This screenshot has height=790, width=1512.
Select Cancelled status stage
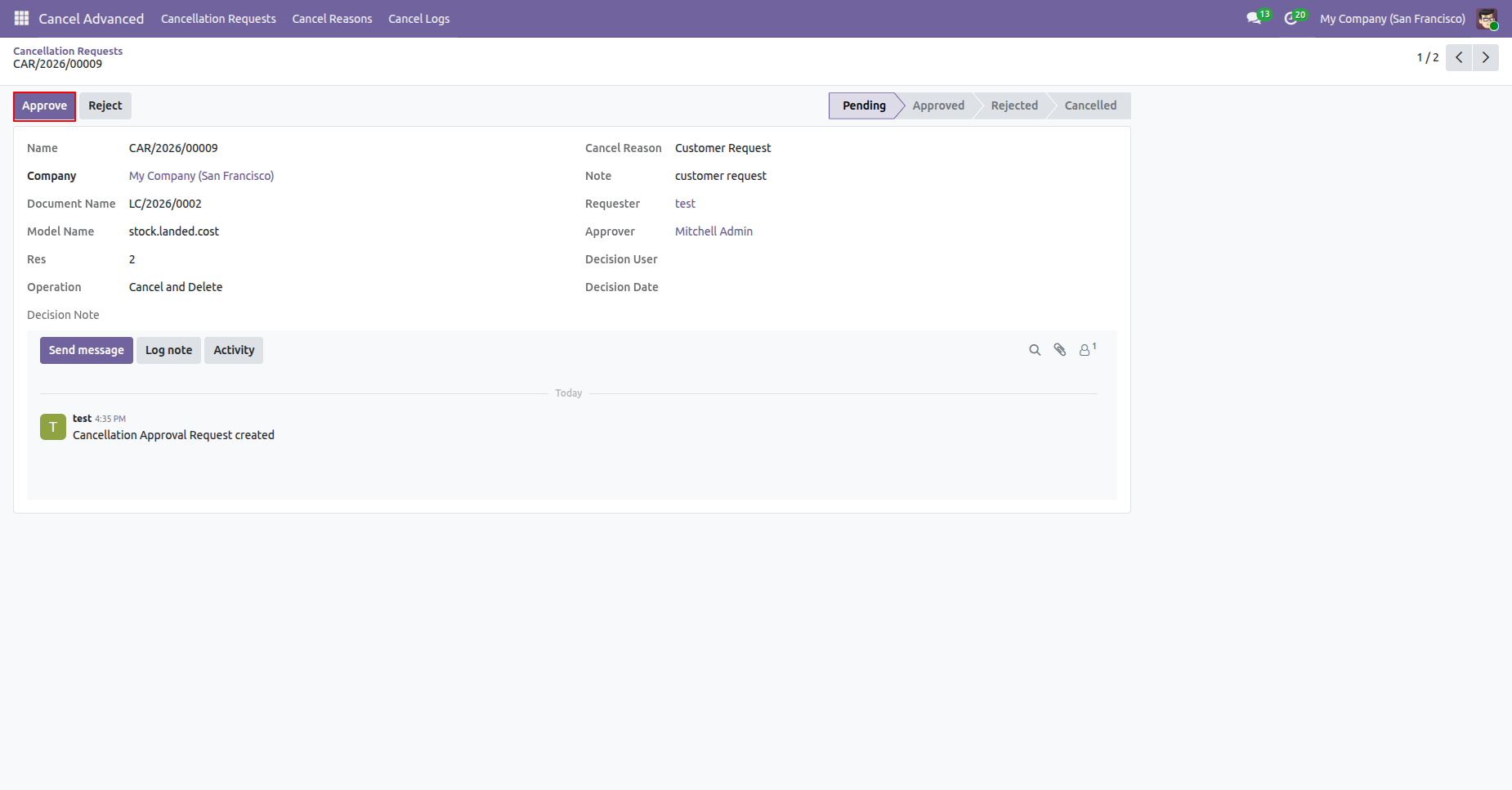1090,105
